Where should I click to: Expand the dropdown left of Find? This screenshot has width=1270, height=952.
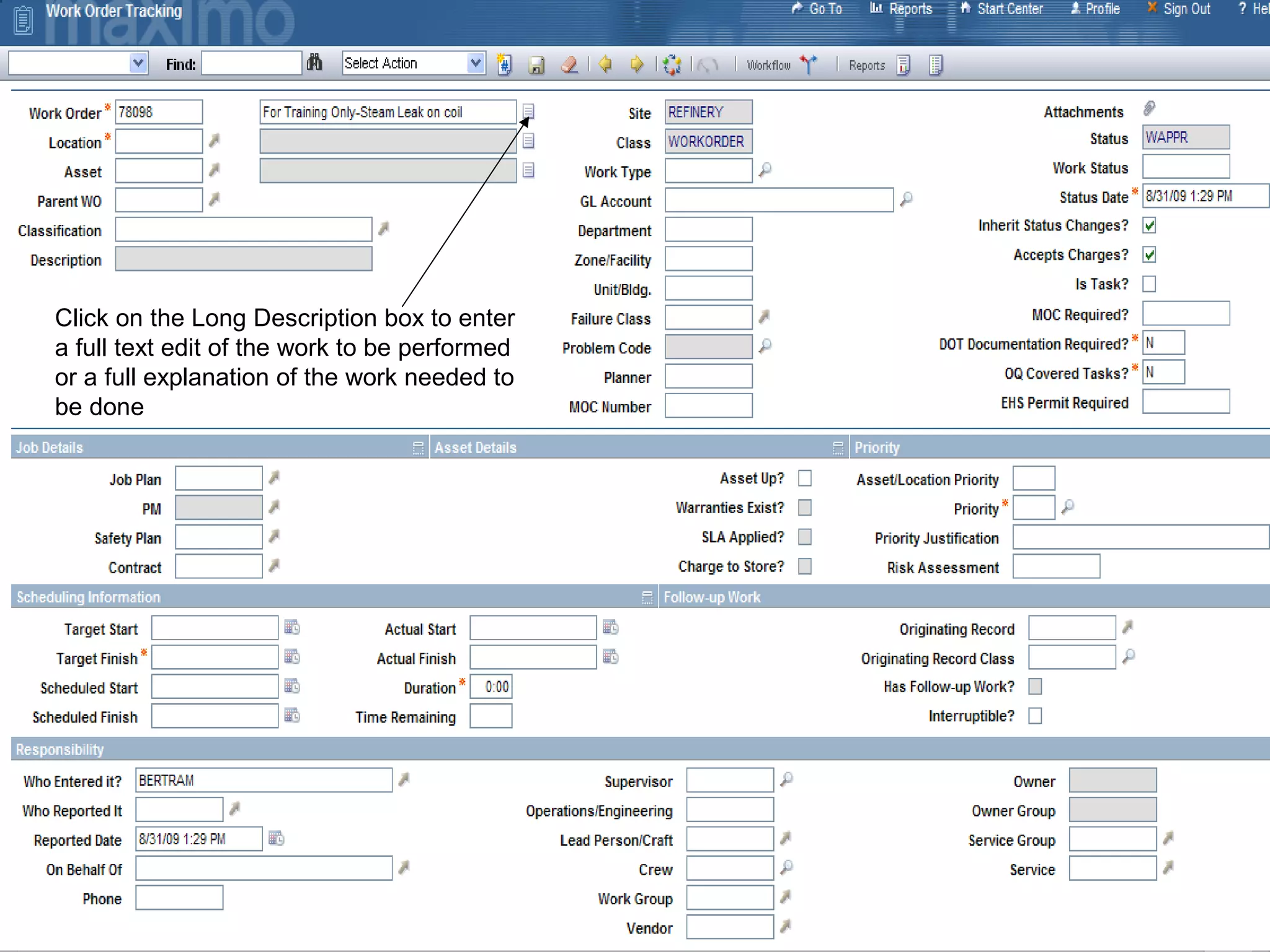click(138, 63)
